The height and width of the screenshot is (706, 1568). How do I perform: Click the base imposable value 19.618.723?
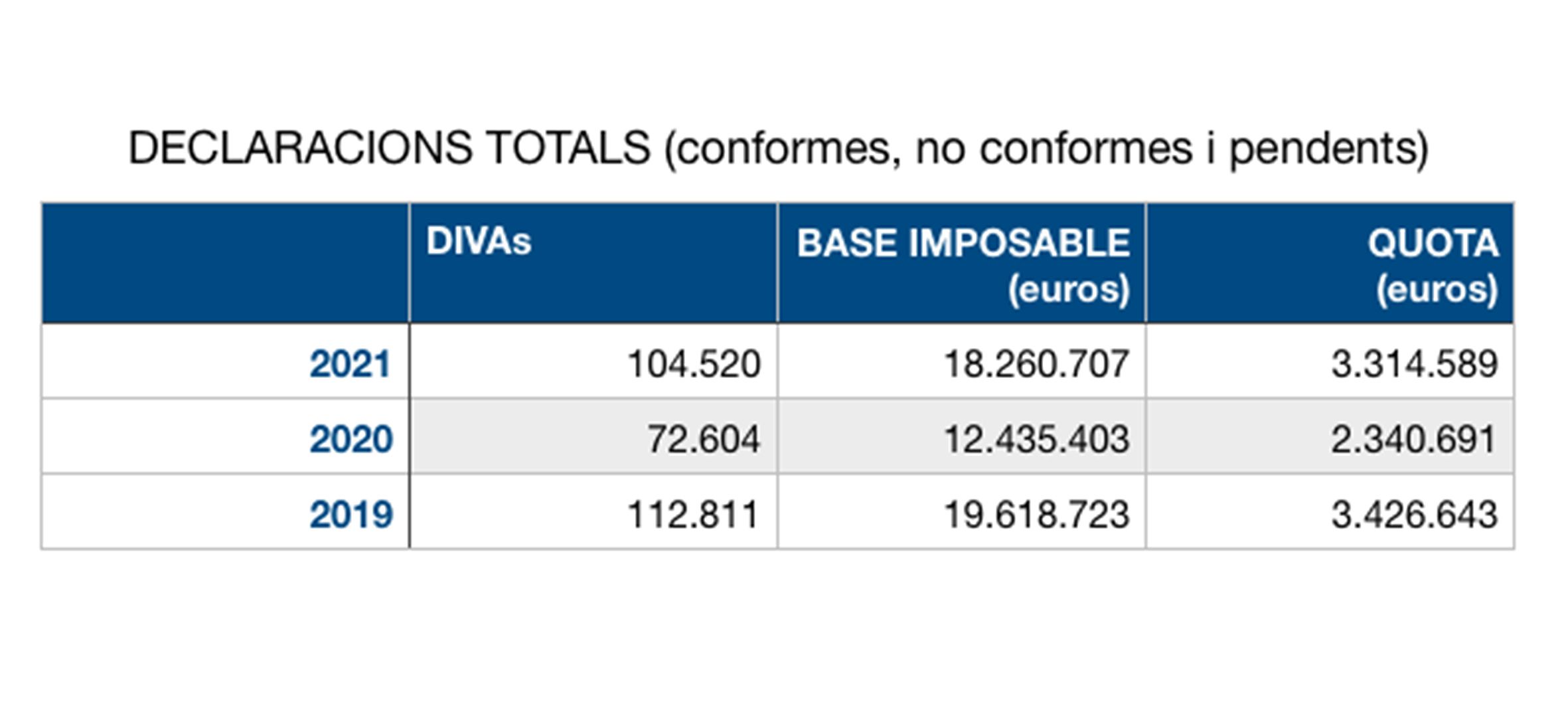point(1036,515)
